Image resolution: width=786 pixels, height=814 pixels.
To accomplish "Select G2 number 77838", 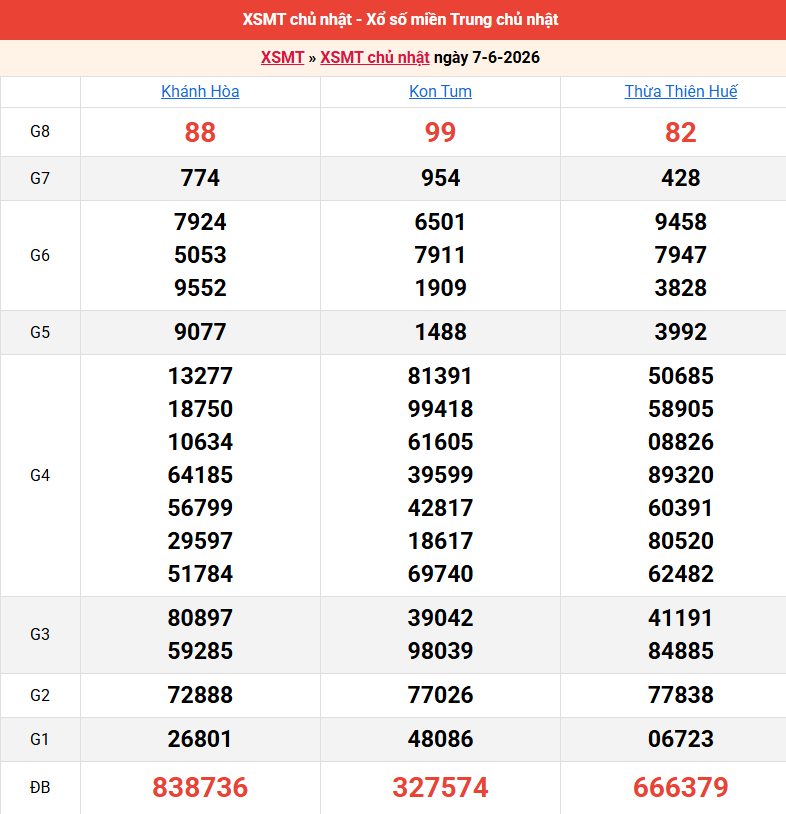I will [681, 695].
